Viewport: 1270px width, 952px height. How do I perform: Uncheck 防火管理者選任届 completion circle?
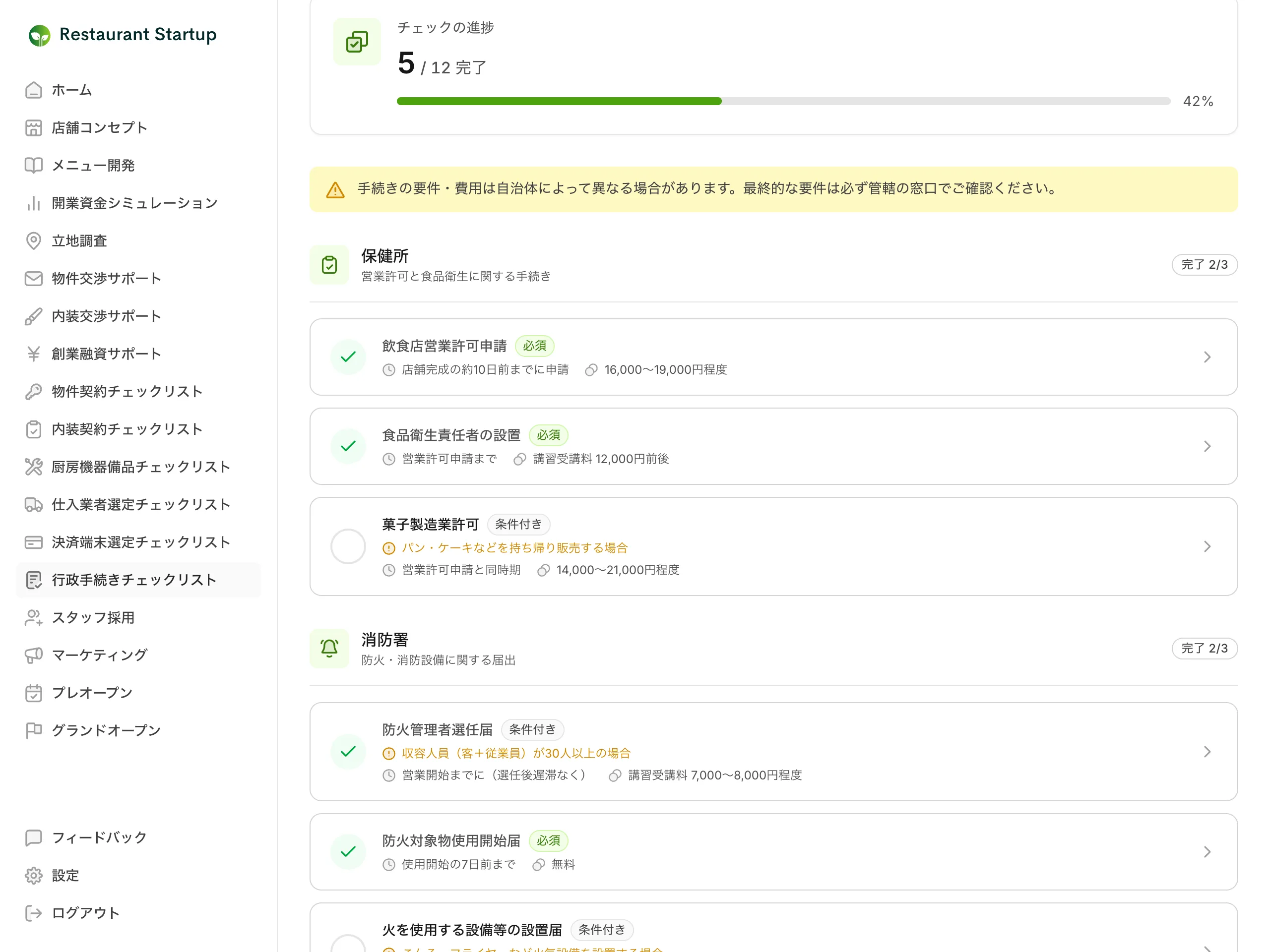pyautogui.click(x=348, y=752)
